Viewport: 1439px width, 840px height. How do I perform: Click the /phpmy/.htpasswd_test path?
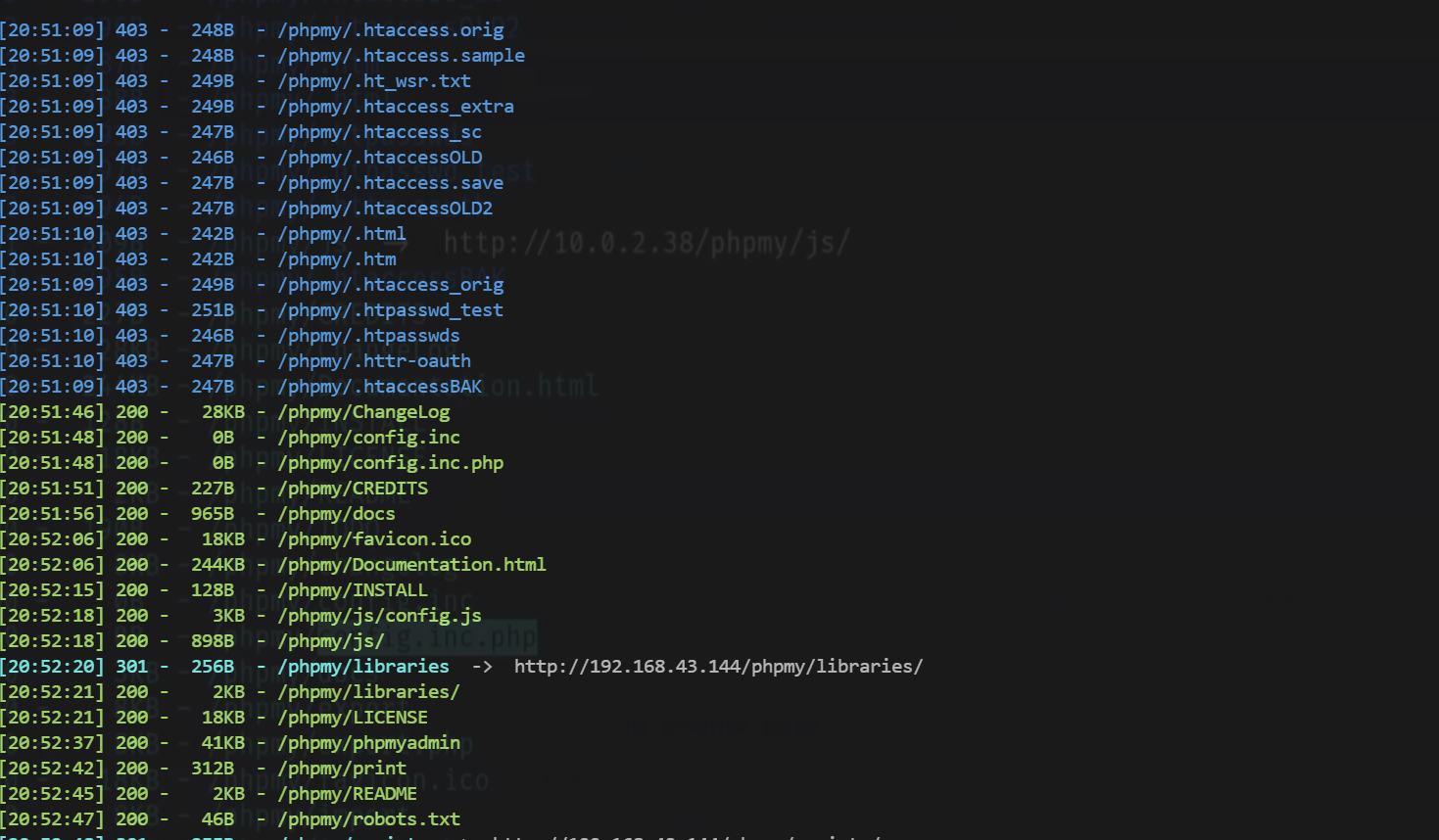pyautogui.click(x=391, y=310)
